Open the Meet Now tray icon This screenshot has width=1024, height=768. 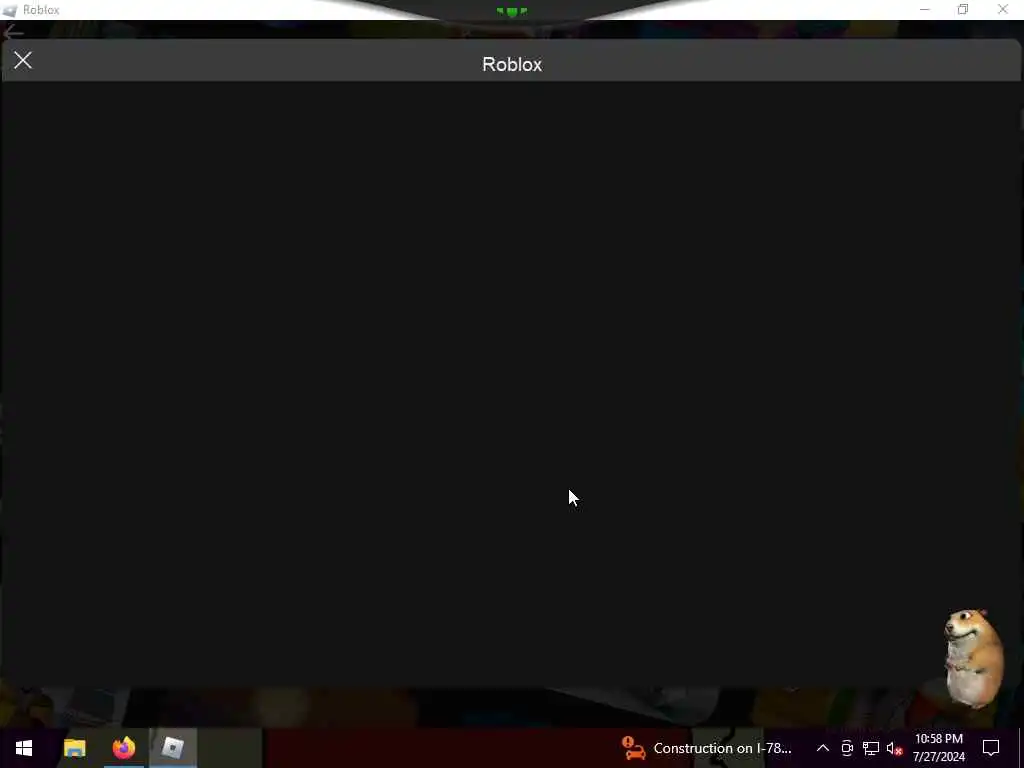coord(847,748)
